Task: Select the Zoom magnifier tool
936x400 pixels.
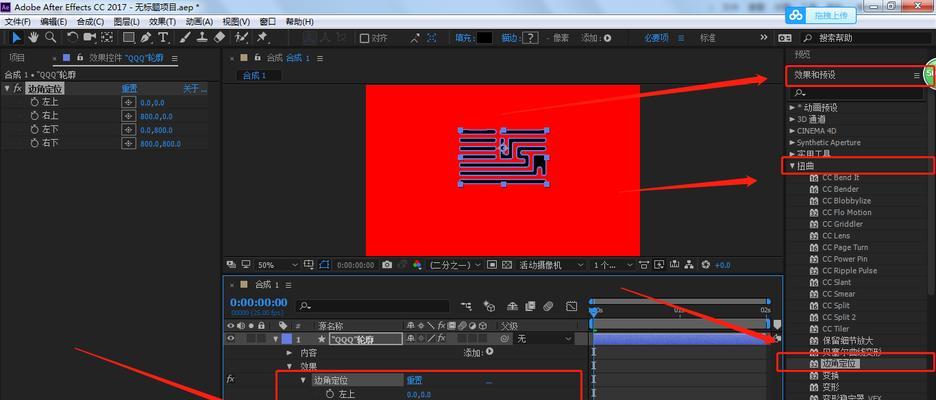Action: [51, 38]
